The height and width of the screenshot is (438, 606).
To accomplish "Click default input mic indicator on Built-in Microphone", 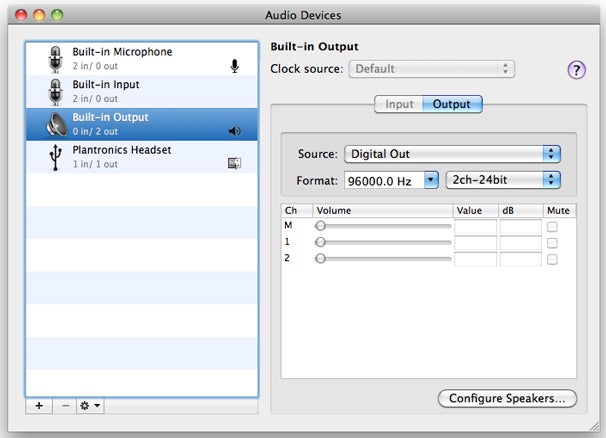I will click(x=234, y=66).
